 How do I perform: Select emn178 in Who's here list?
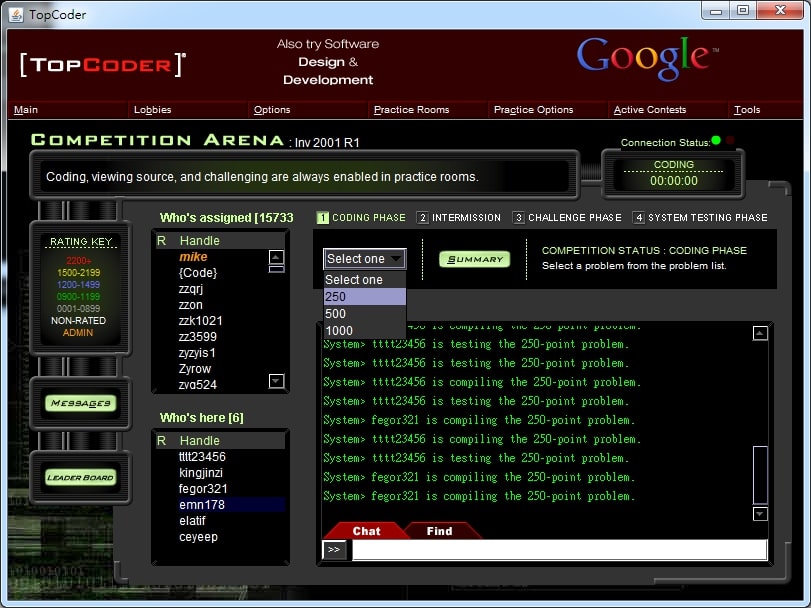coord(202,505)
